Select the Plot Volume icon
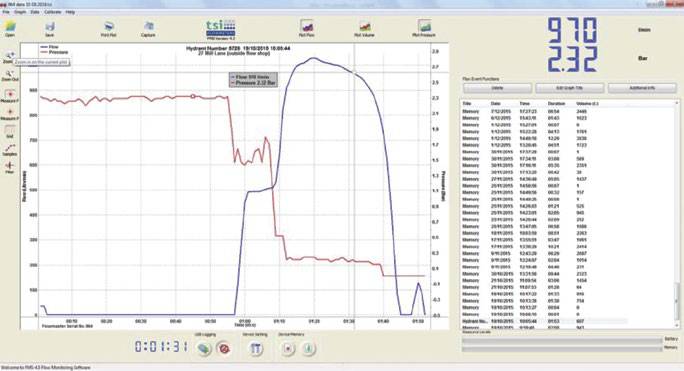 364,27
